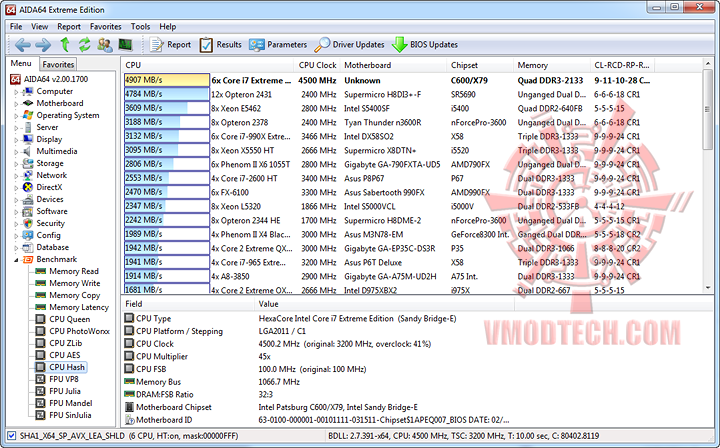This screenshot has height=448, width=720.
Task: Expand the Network tree node
Action: tap(16, 175)
